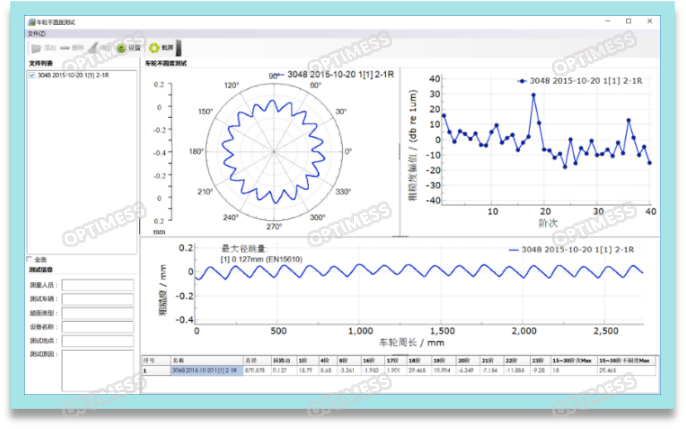Open the File (文件) menu

pyautogui.click(x=36, y=32)
